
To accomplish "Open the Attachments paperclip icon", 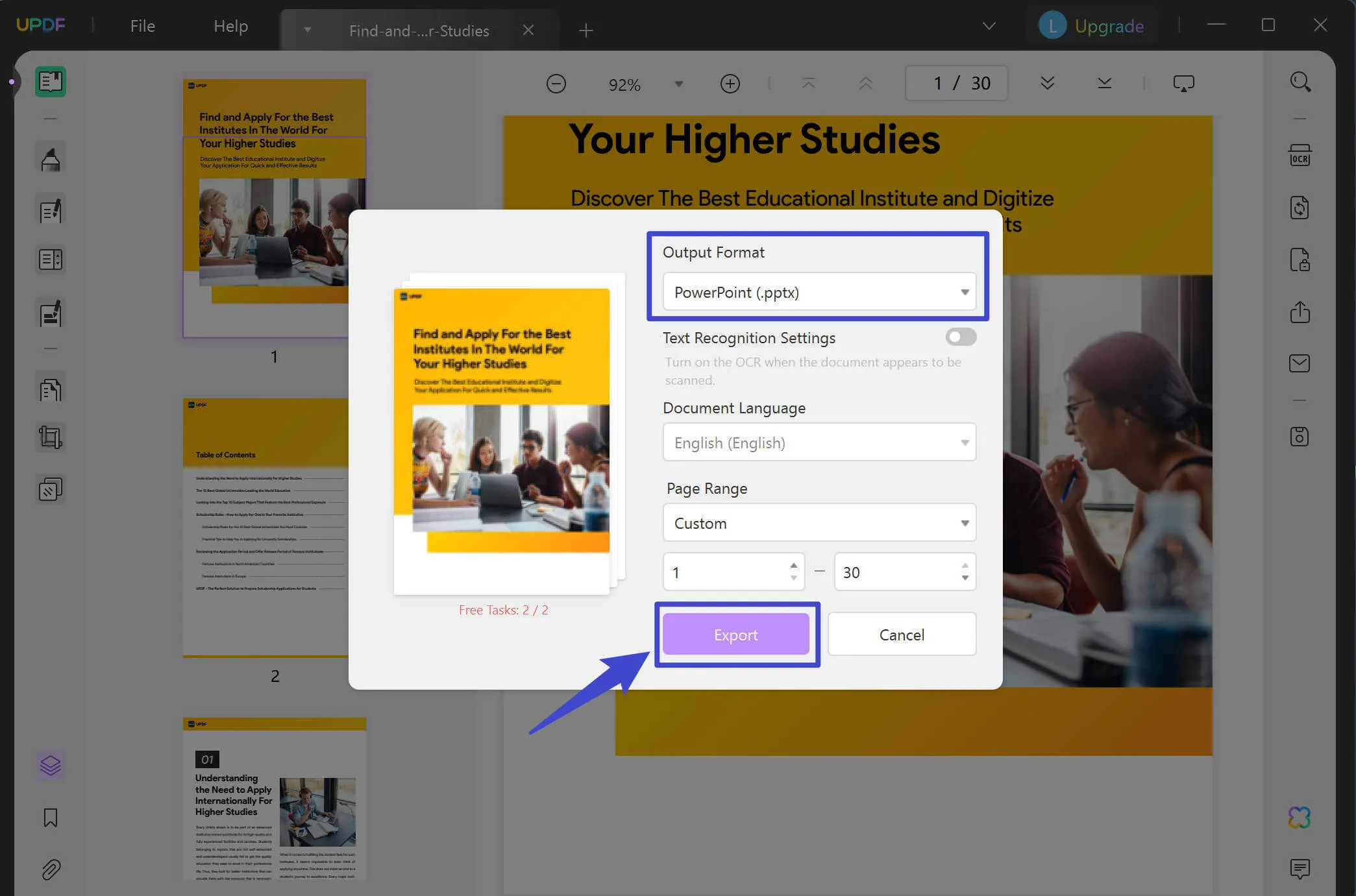I will [51, 869].
